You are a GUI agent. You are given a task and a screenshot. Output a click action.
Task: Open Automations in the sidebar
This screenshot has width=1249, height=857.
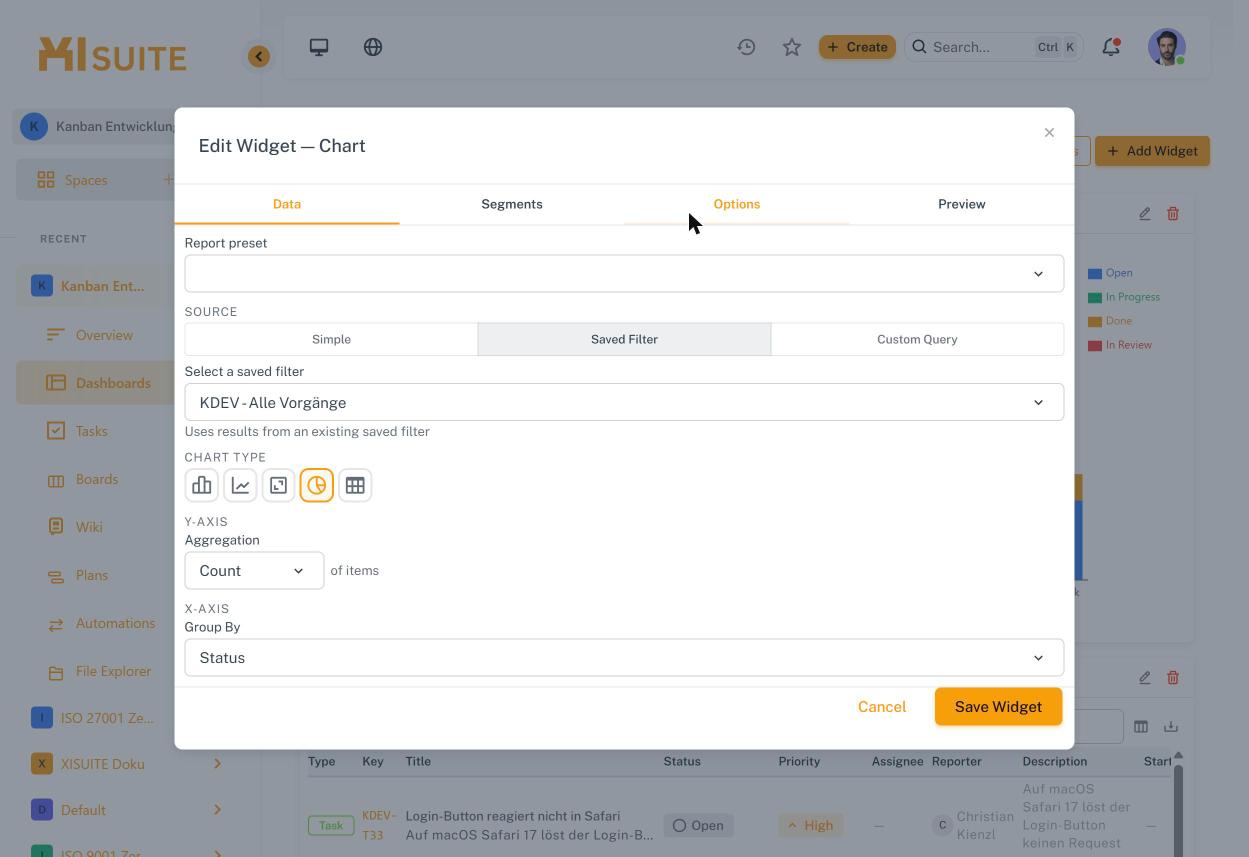pyautogui.click(x=115, y=623)
